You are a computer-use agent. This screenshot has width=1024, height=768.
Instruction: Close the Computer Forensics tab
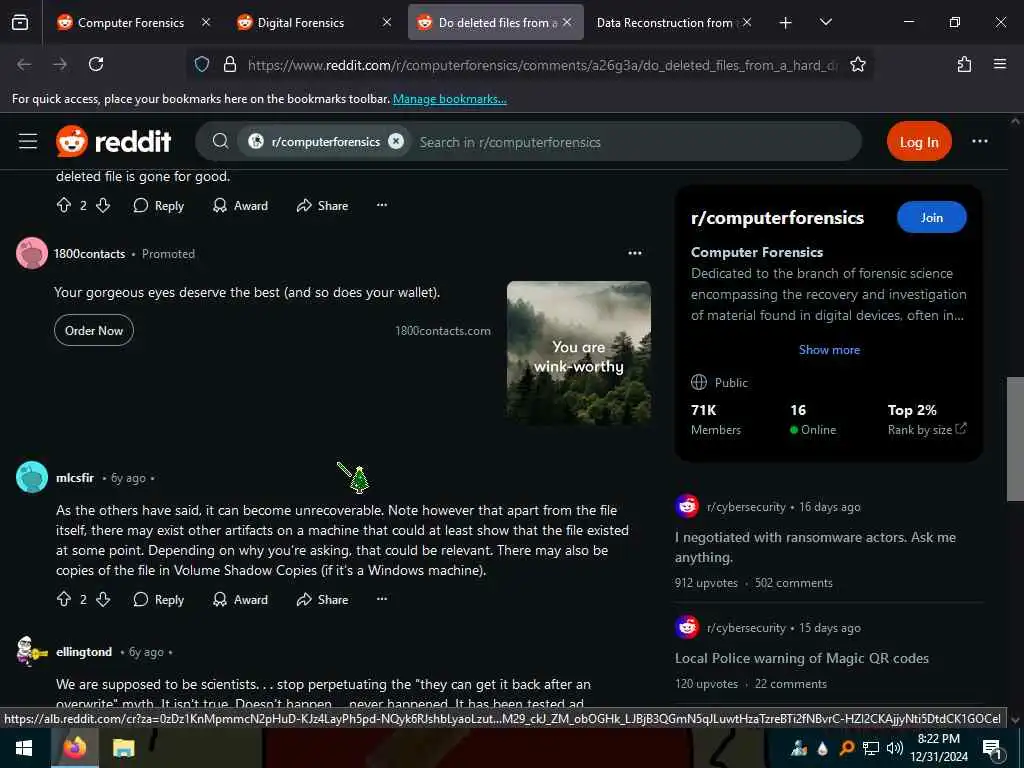[x=206, y=22]
